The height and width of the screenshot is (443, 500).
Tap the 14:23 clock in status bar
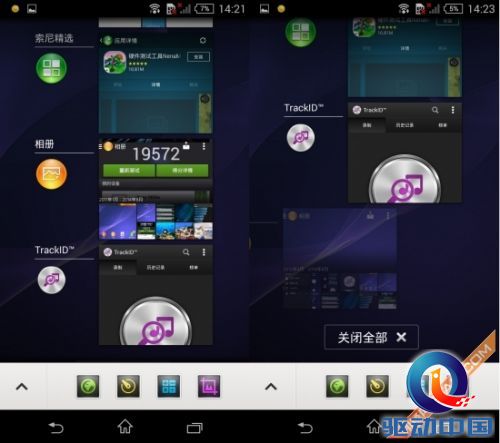pos(481,9)
